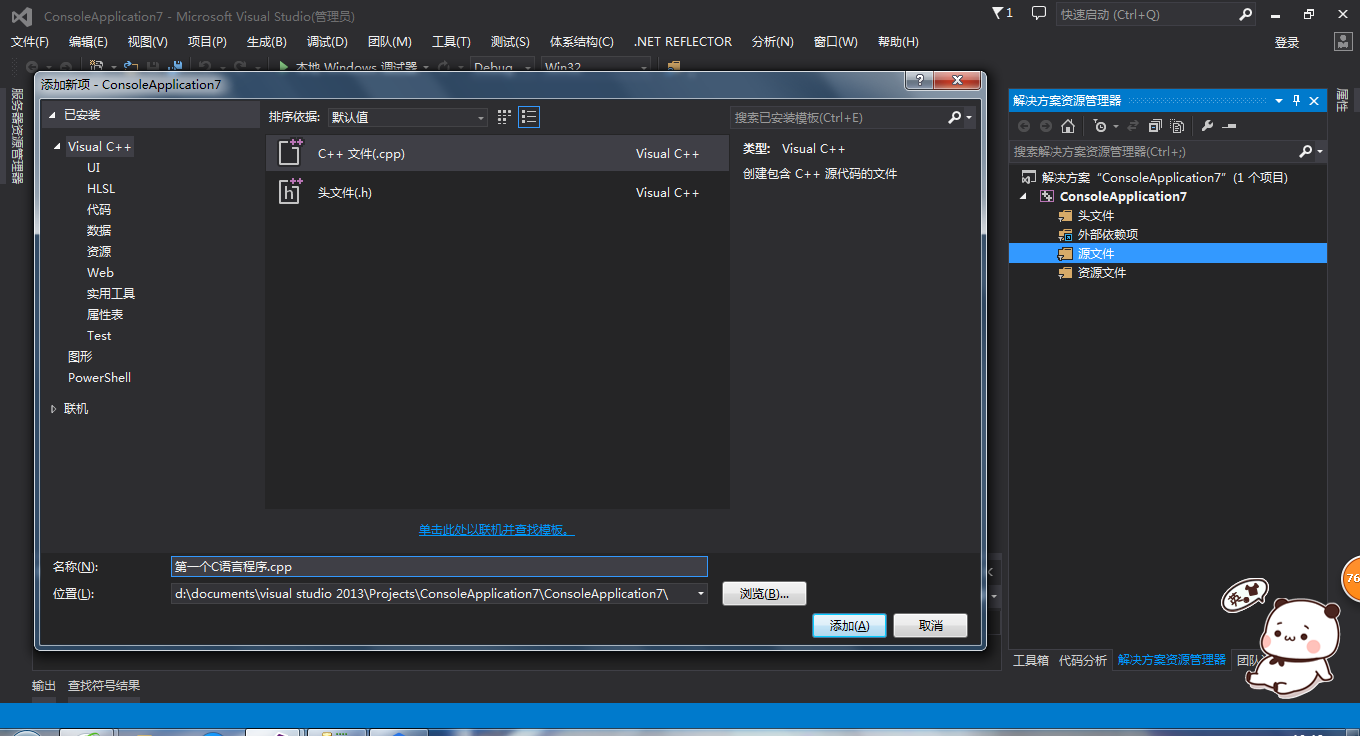
Task: Click the 浏览(B)... button
Action: coord(764,594)
